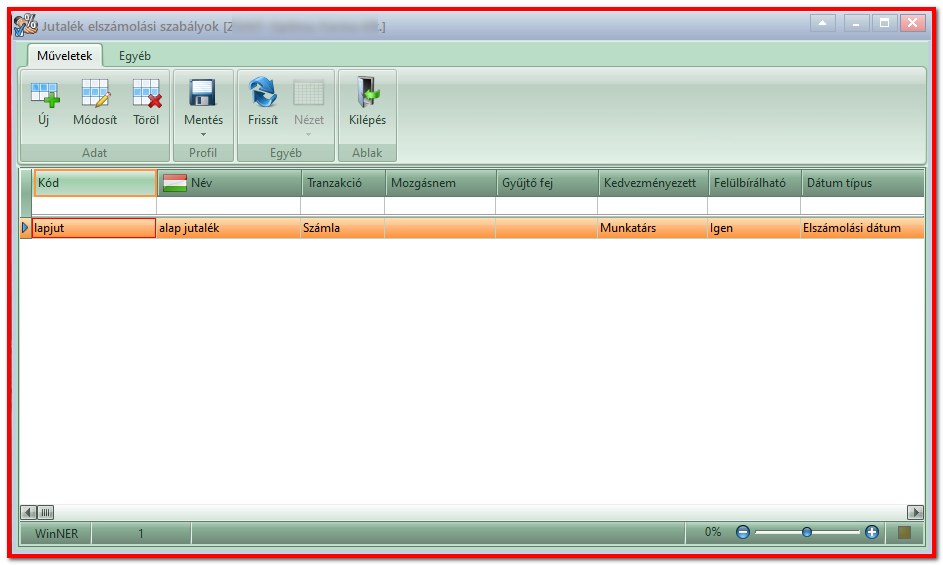Viewport: 943px width, 565px height.
Task: Adjust the zoom slider handle
Action: (806, 532)
